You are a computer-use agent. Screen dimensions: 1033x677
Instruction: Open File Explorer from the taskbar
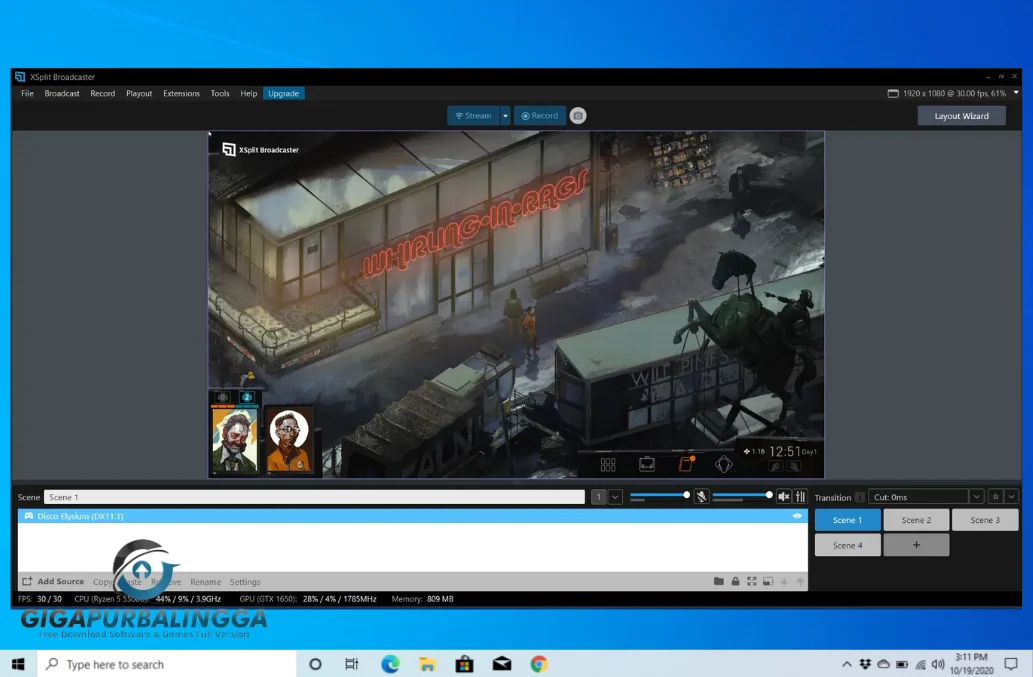[x=427, y=664]
